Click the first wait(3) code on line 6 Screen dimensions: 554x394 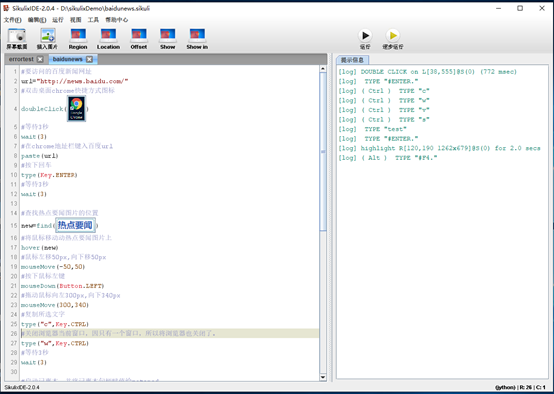(x=34, y=137)
